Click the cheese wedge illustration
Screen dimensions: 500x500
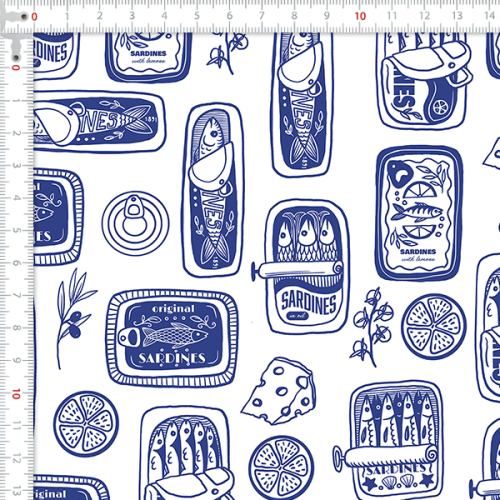tap(279, 391)
